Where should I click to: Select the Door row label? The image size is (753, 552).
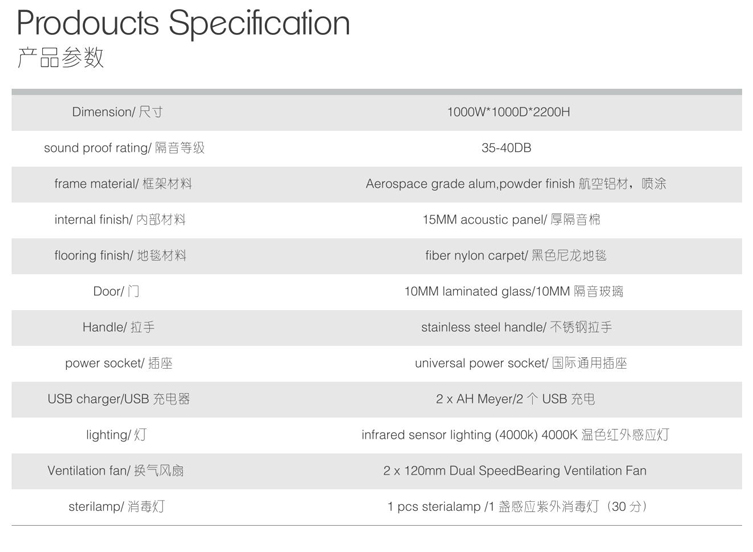116,291
